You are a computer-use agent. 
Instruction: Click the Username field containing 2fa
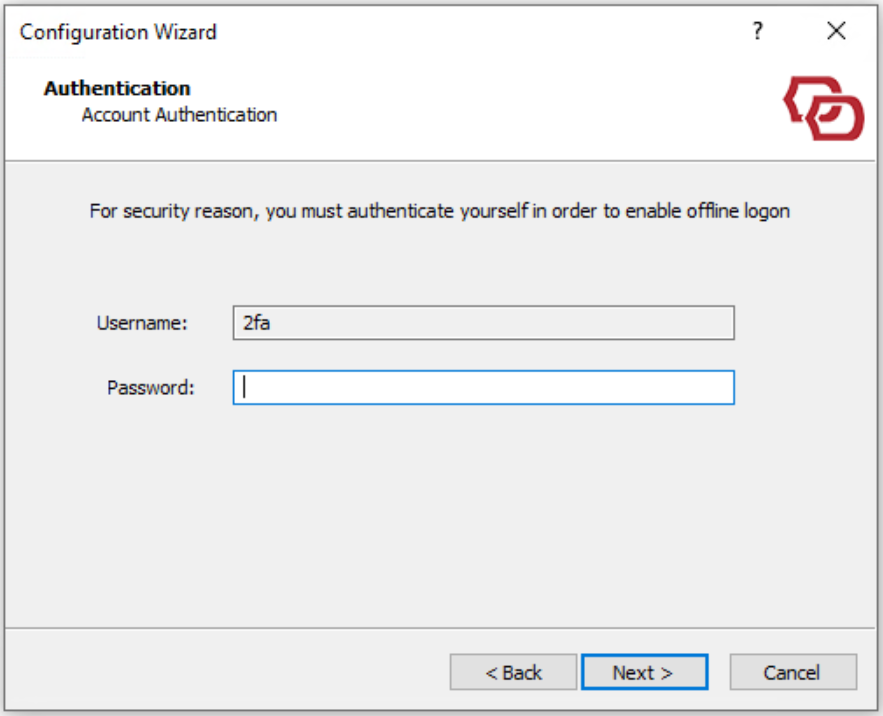click(484, 323)
